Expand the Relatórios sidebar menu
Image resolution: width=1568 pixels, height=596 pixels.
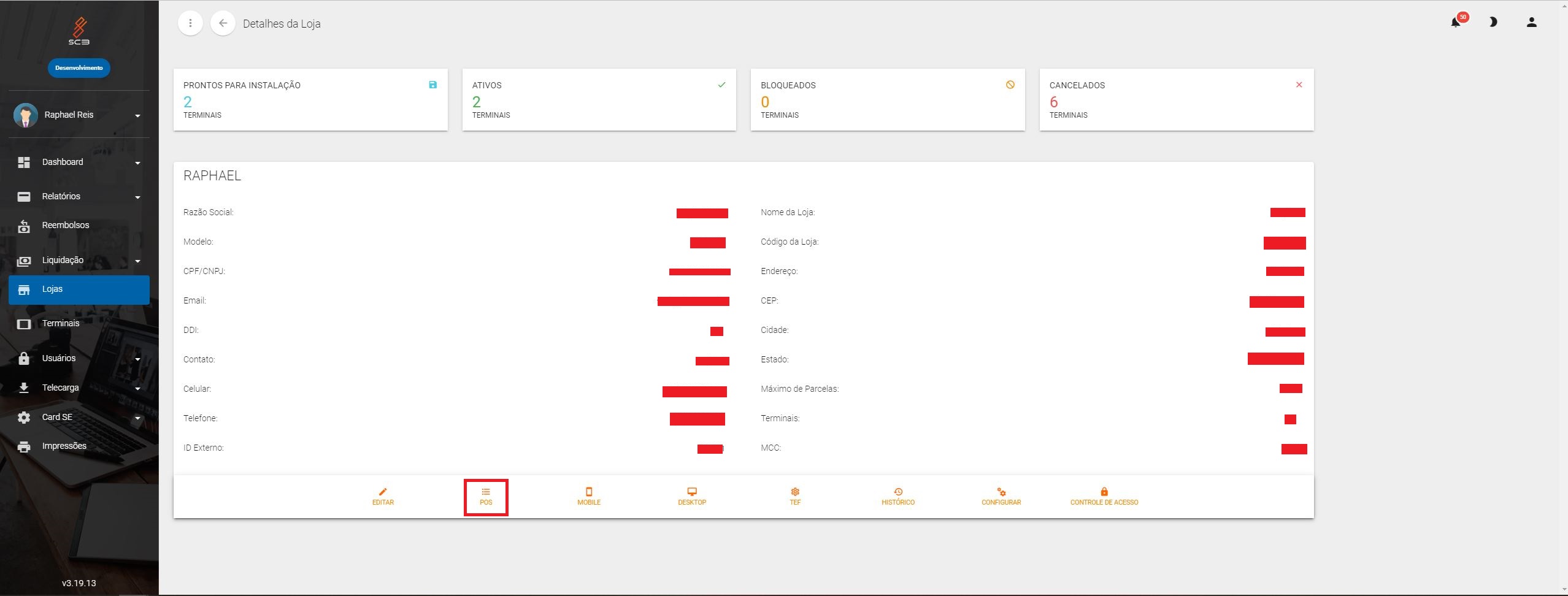tap(79, 197)
